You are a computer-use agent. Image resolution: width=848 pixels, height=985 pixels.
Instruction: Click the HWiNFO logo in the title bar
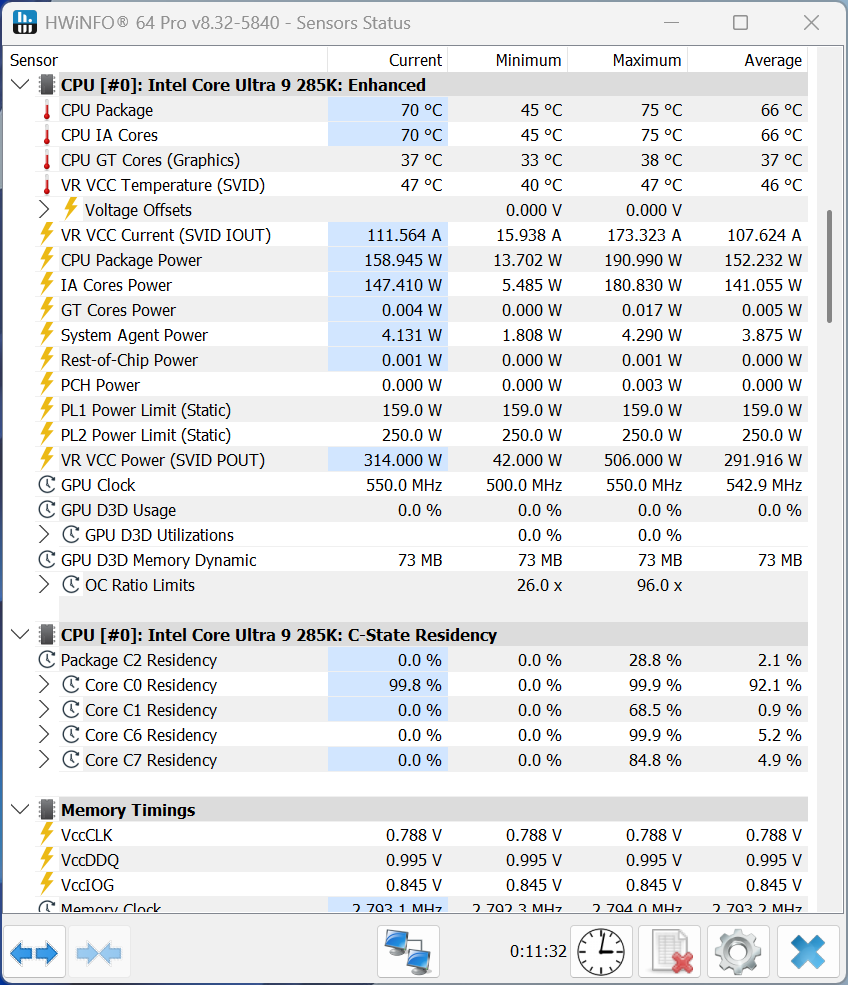(x=24, y=22)
